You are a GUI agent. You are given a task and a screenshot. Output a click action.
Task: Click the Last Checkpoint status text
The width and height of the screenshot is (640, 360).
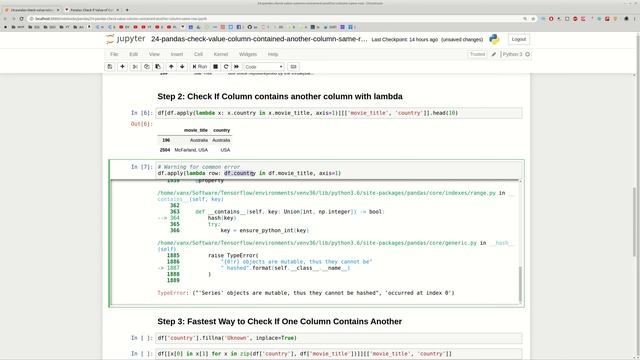pyautogui.click(x=404, y=40)
